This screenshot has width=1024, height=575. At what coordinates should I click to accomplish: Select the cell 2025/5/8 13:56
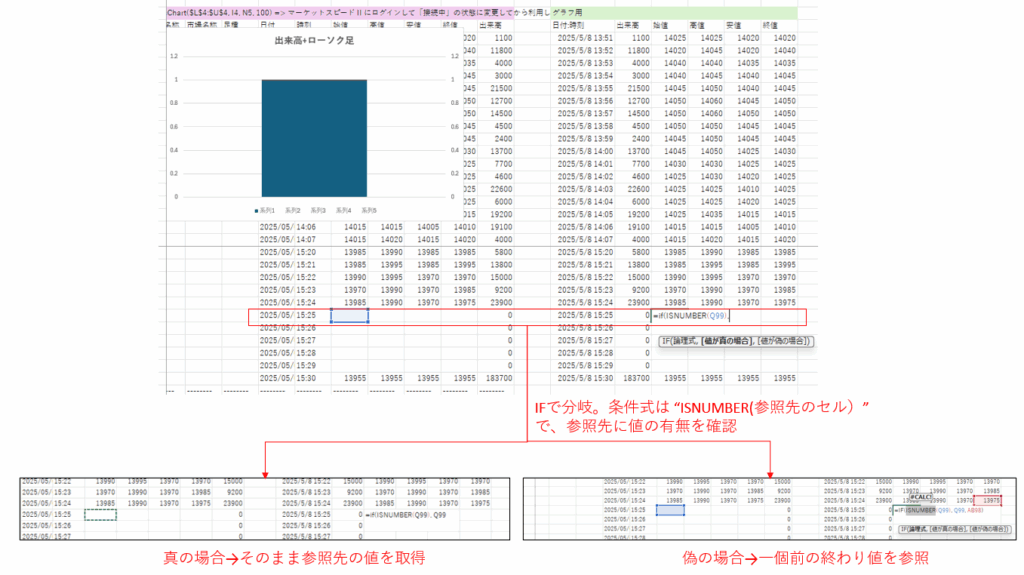tap(585, 101)
